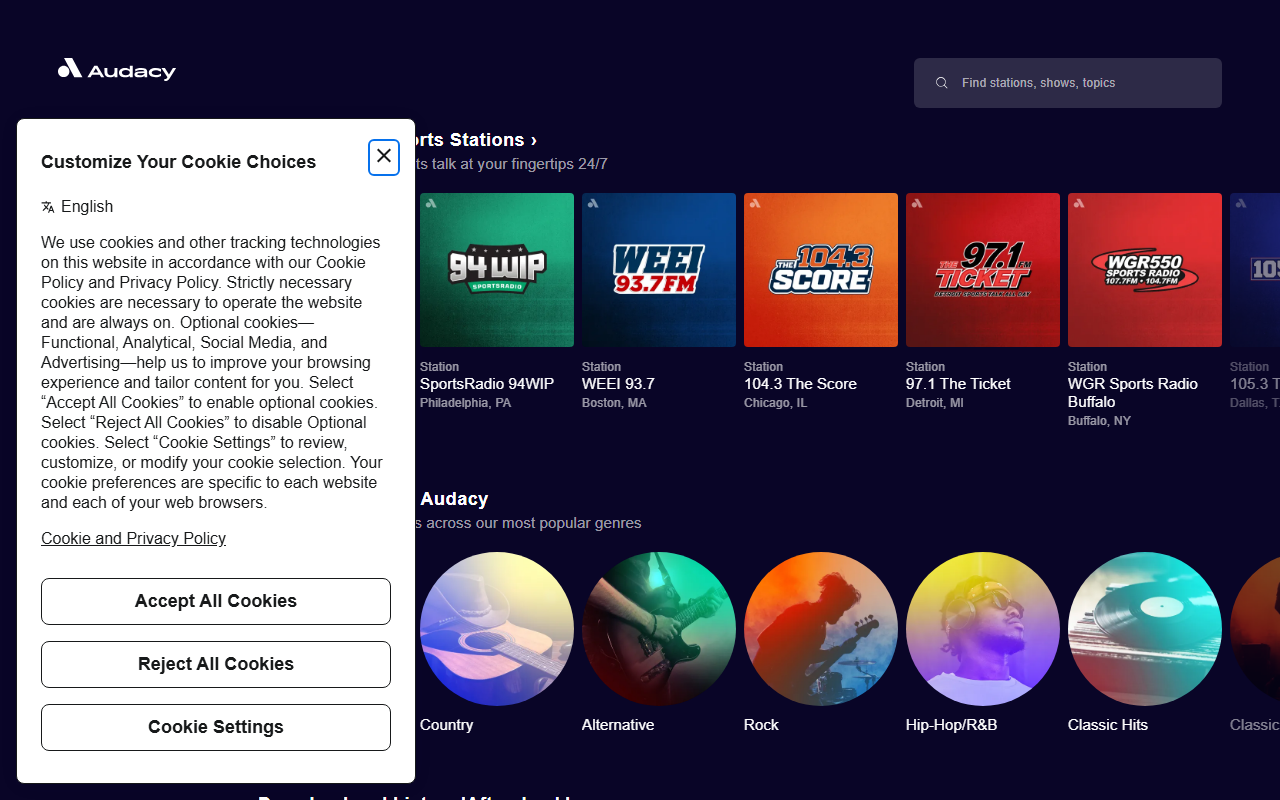The width and height of the screenshot is (1280, 800).
Task: Click the Audacy logo
Action: click(117, 69)
